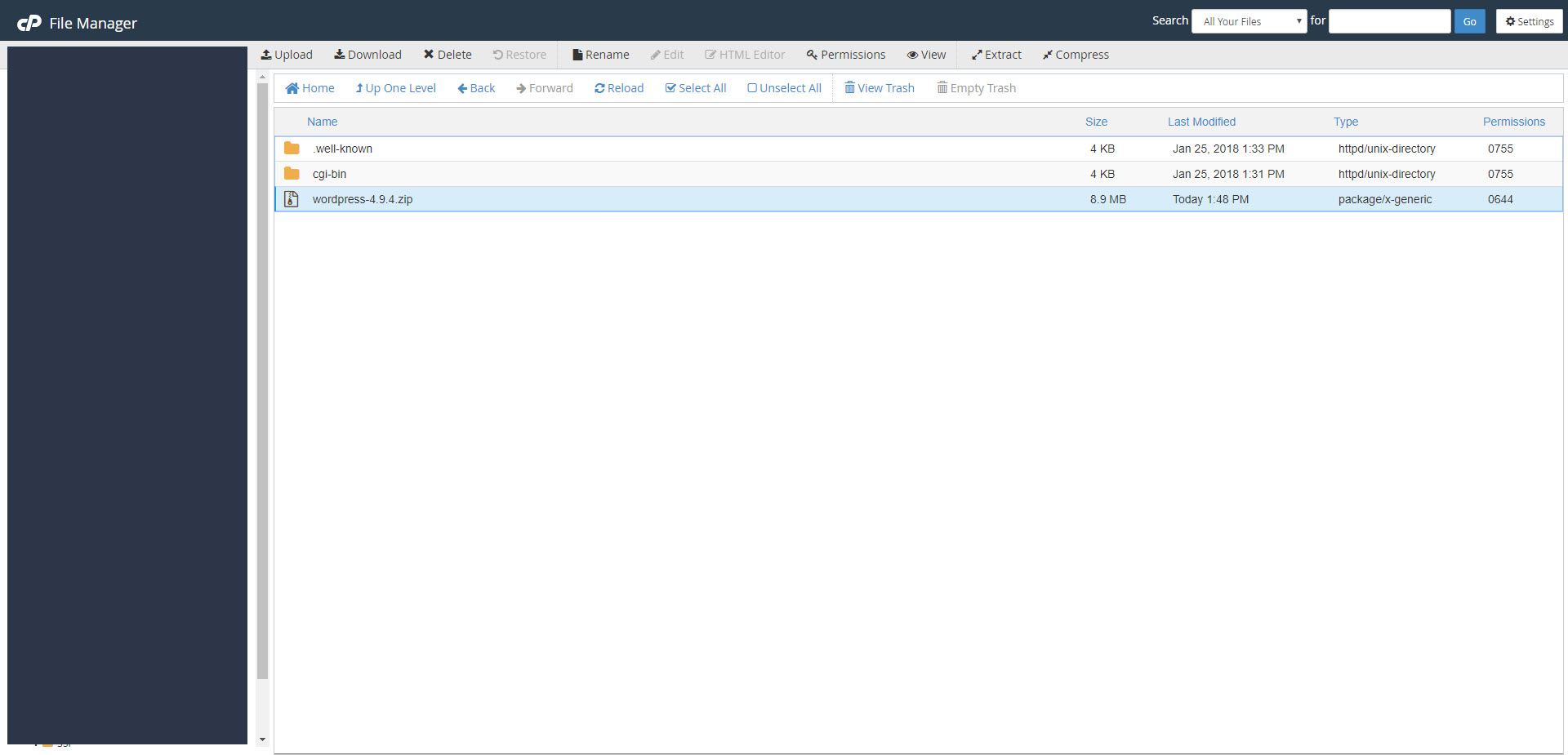Sort files by Name column

click(322, 122)
